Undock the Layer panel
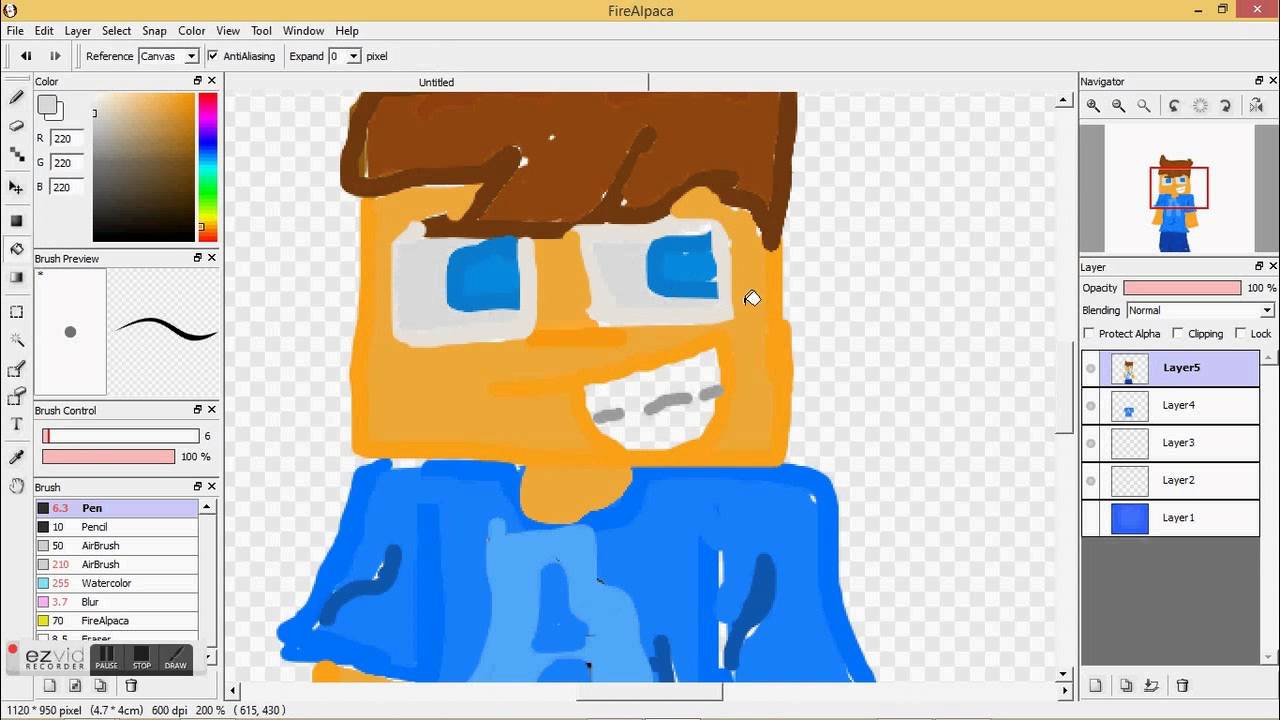 (x=1259, y=267)
